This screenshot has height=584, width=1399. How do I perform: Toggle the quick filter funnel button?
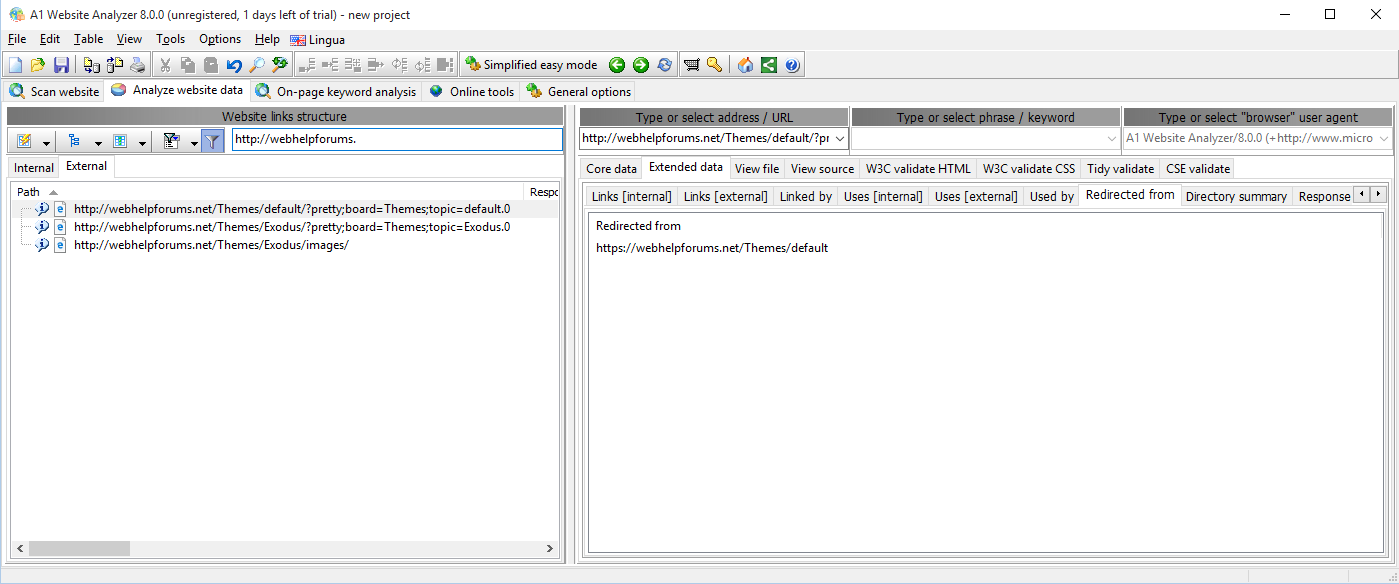[x=212, y=141]
